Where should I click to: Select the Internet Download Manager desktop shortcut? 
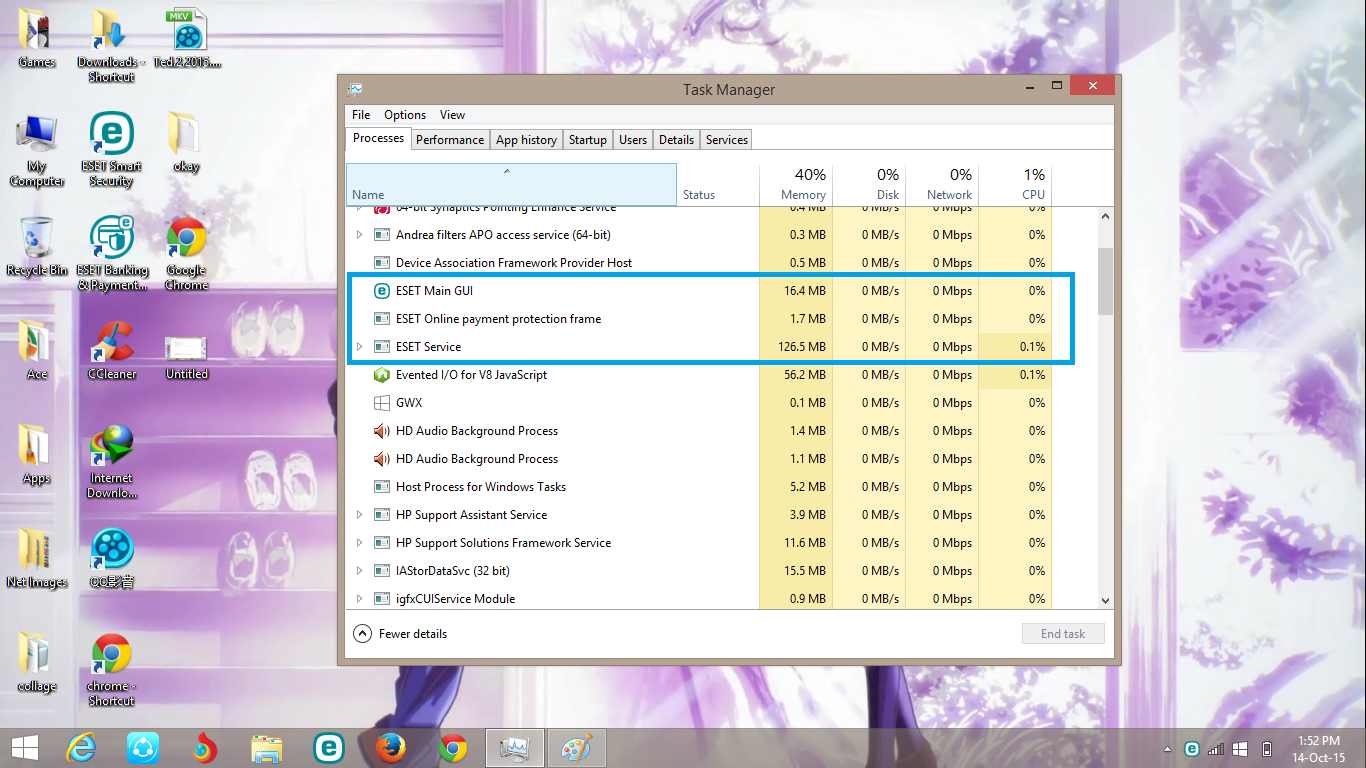point(111,462)
